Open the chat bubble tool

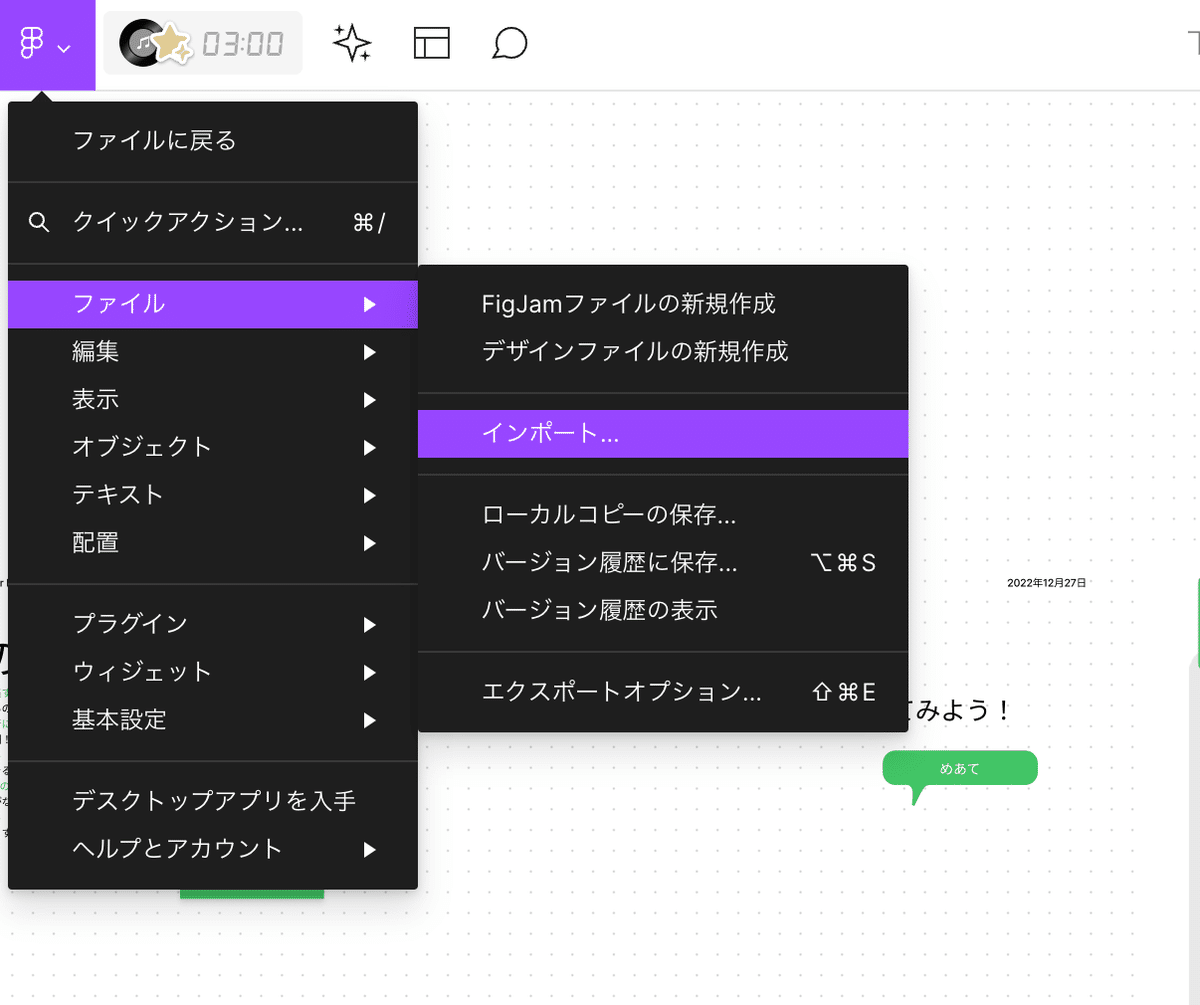click(509, 43)
